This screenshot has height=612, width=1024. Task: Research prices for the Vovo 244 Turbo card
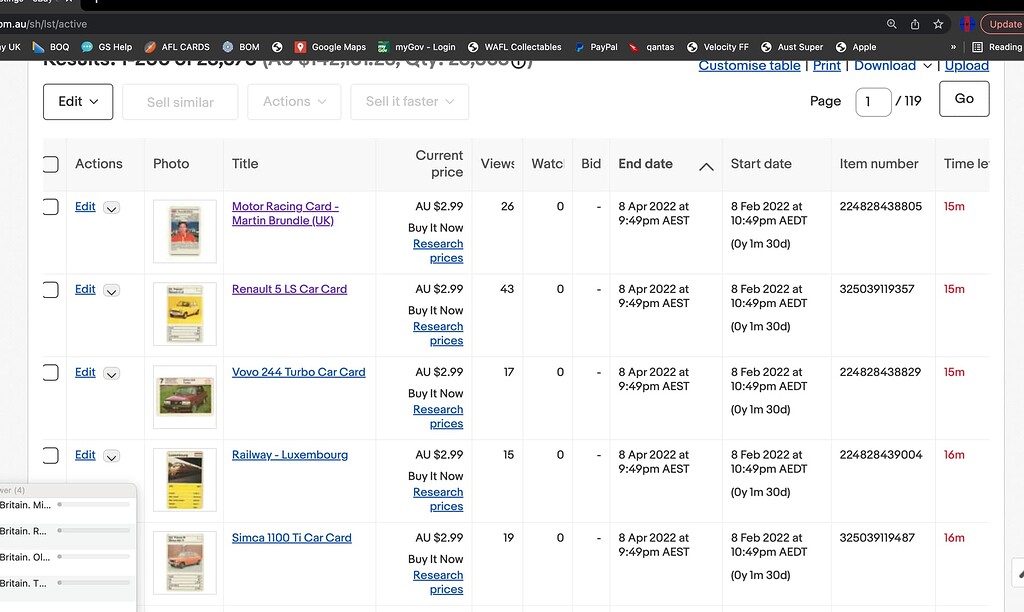tap(438, 417)
